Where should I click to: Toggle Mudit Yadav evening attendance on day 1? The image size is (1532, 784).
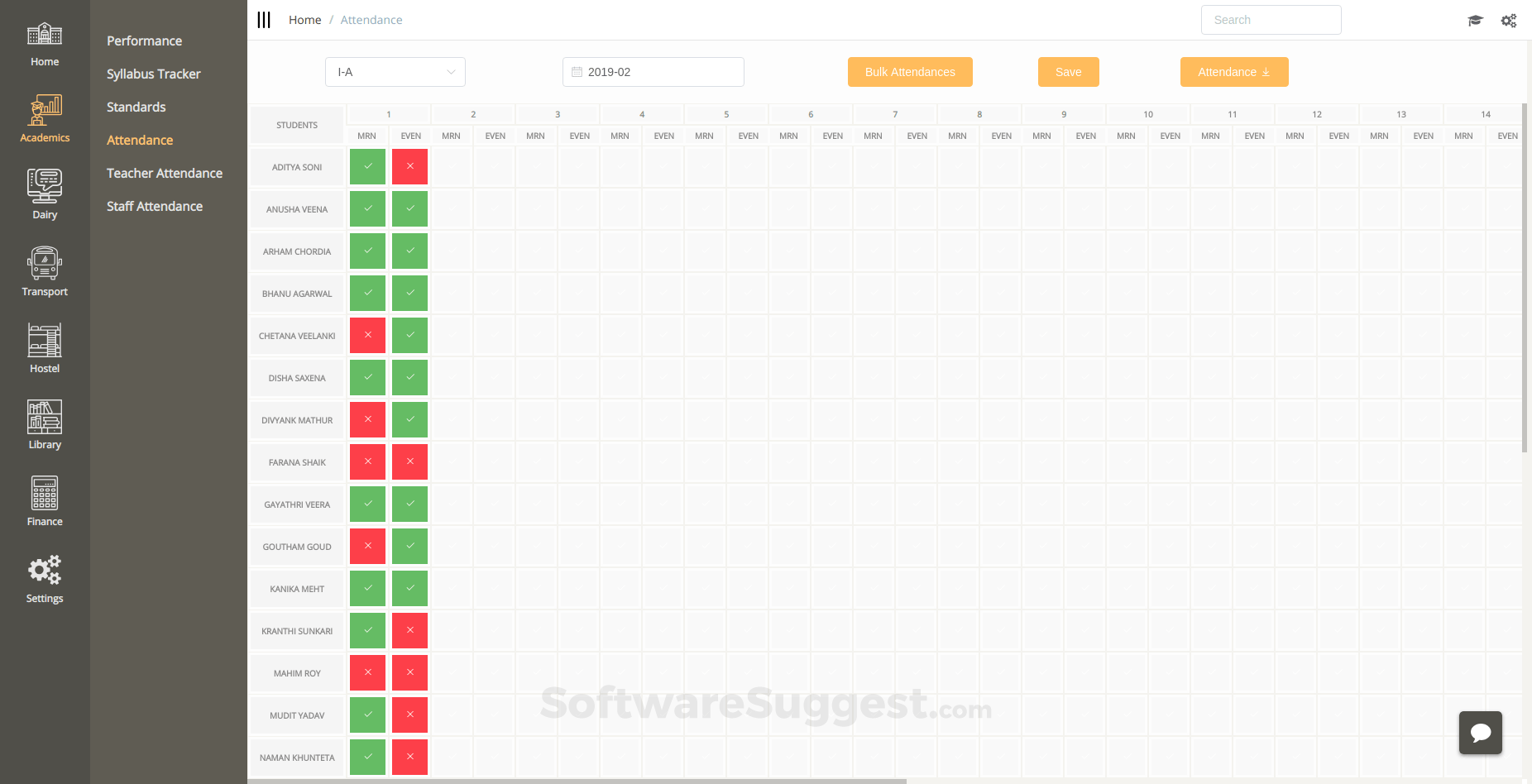[x=410, y=715]
